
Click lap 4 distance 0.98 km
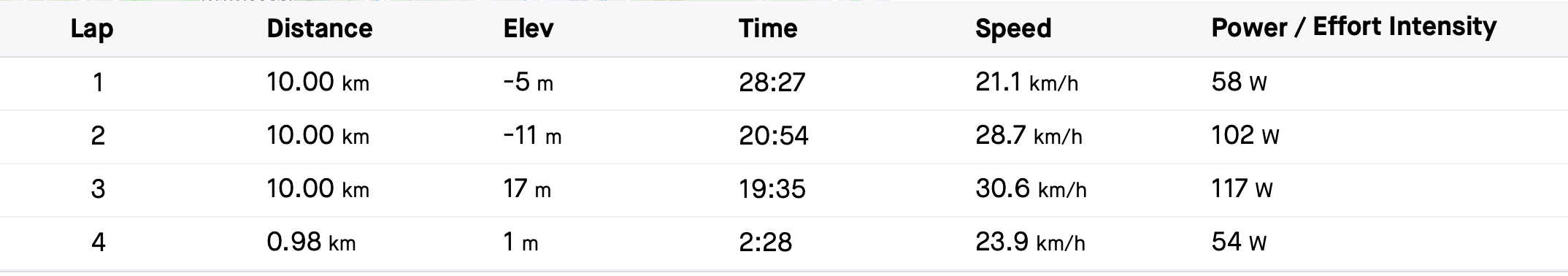point(311,242)
